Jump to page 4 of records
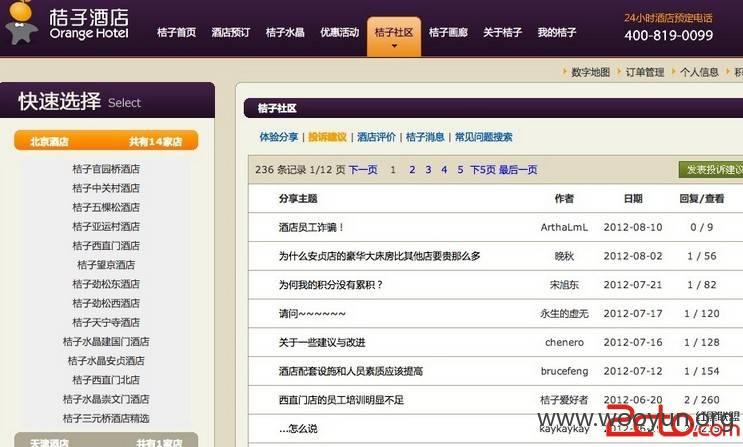The height and width of the screenshot is (447, 743). 444,170
